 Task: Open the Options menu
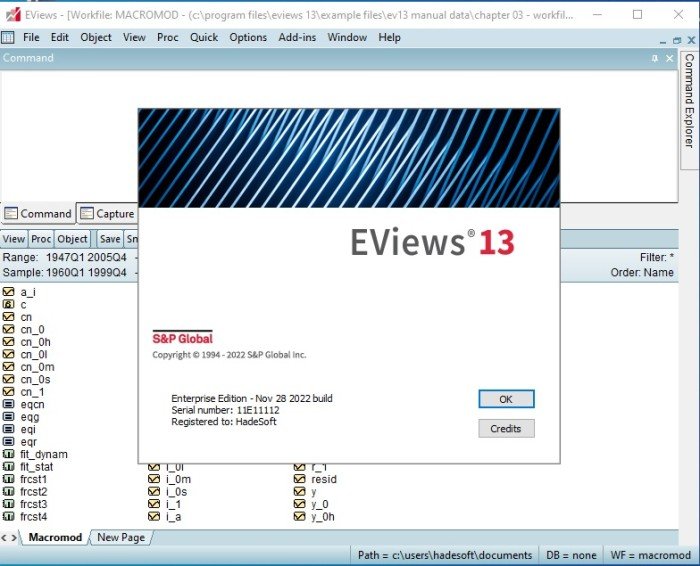coord(248,37)
